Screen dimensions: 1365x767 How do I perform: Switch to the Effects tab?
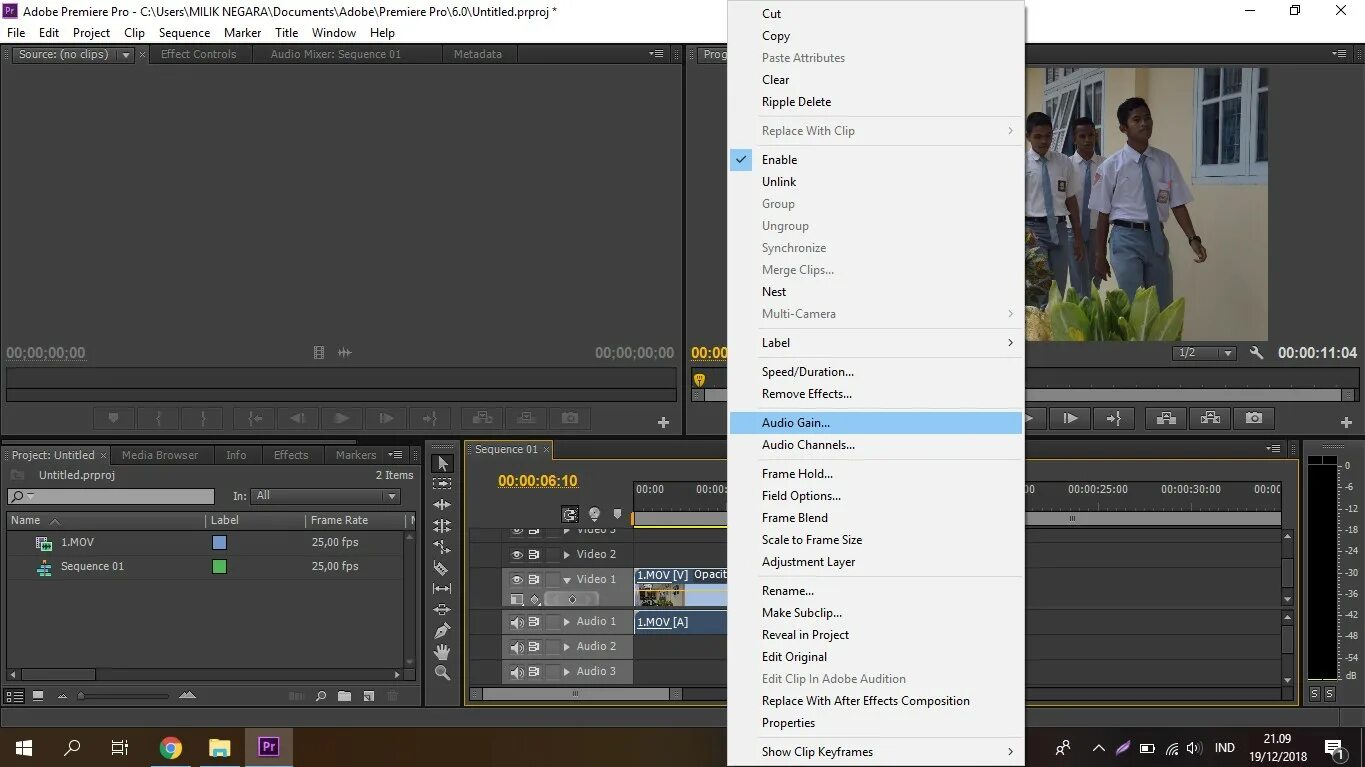click(x=291, y=455)
